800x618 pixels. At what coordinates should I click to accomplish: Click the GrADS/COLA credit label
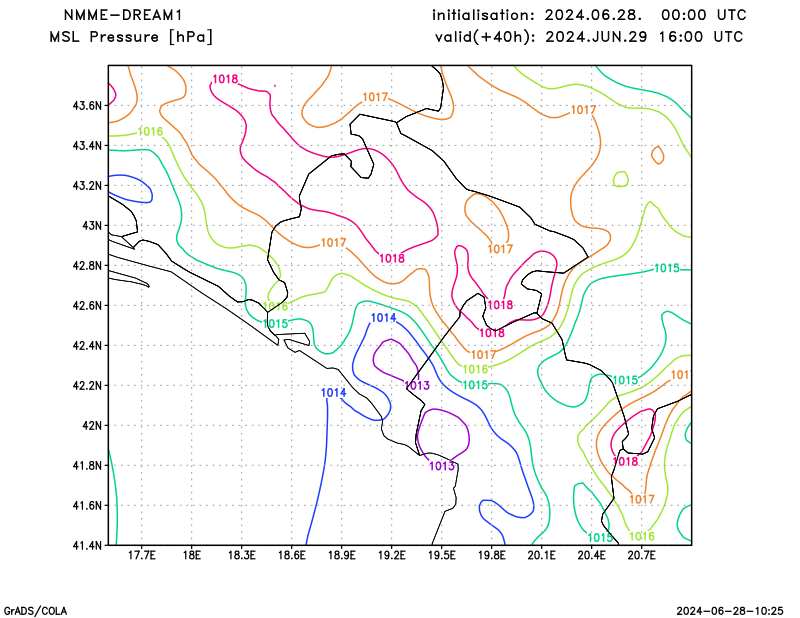tap(35, 611)
